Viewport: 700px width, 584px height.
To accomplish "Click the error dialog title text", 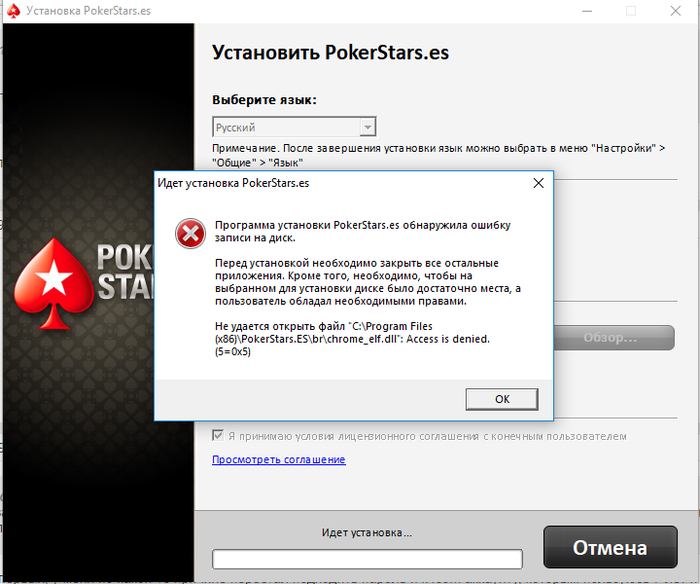I will [x=233, y=183].
